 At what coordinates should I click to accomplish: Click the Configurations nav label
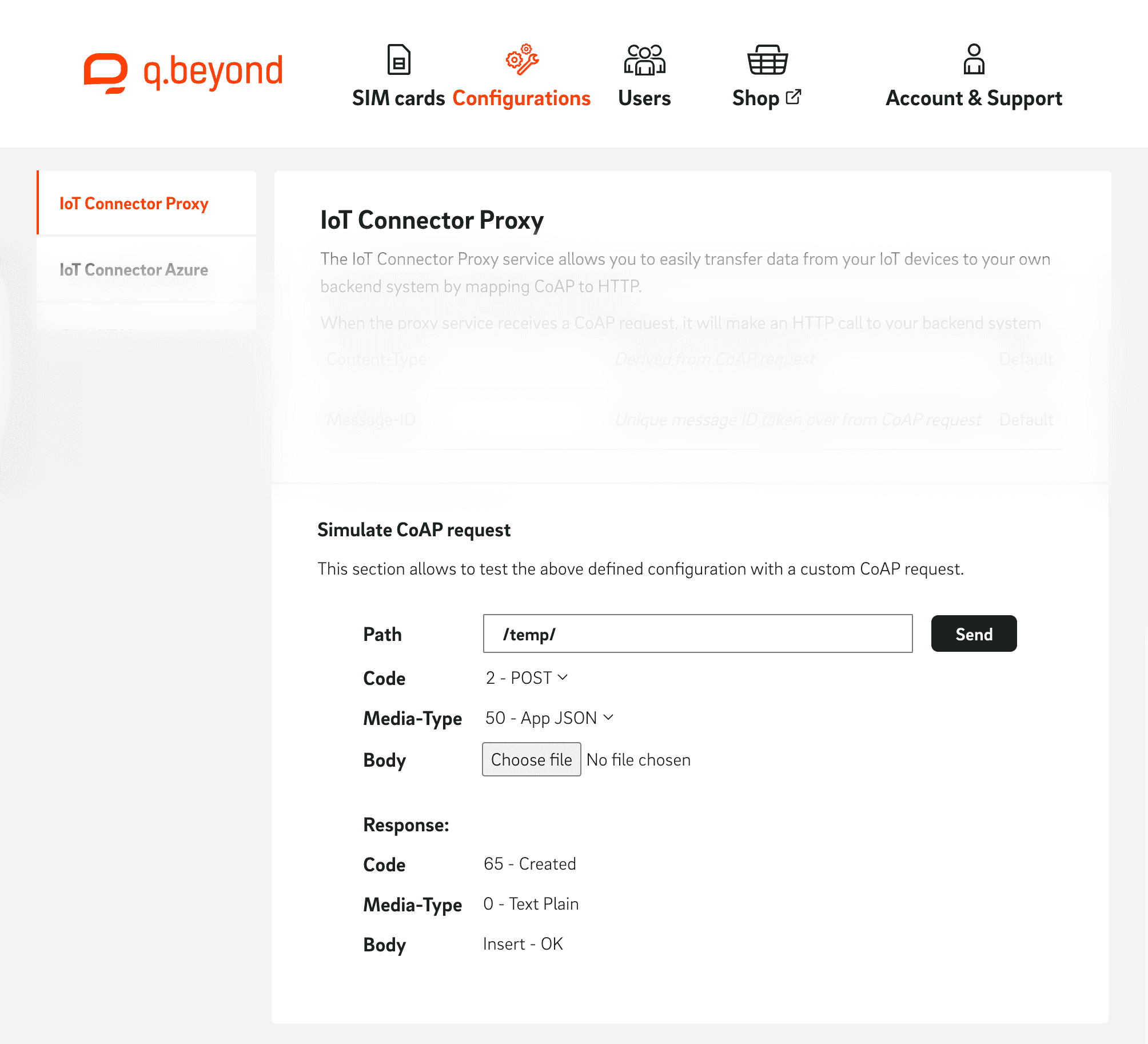coord(521,98)
